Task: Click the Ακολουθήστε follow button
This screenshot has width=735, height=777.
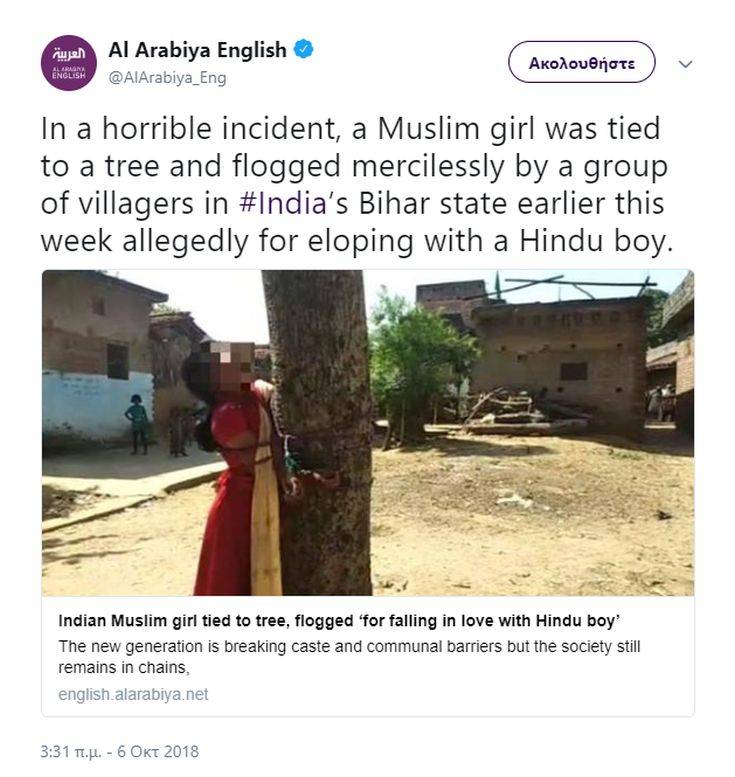Action: coord(581,62)
